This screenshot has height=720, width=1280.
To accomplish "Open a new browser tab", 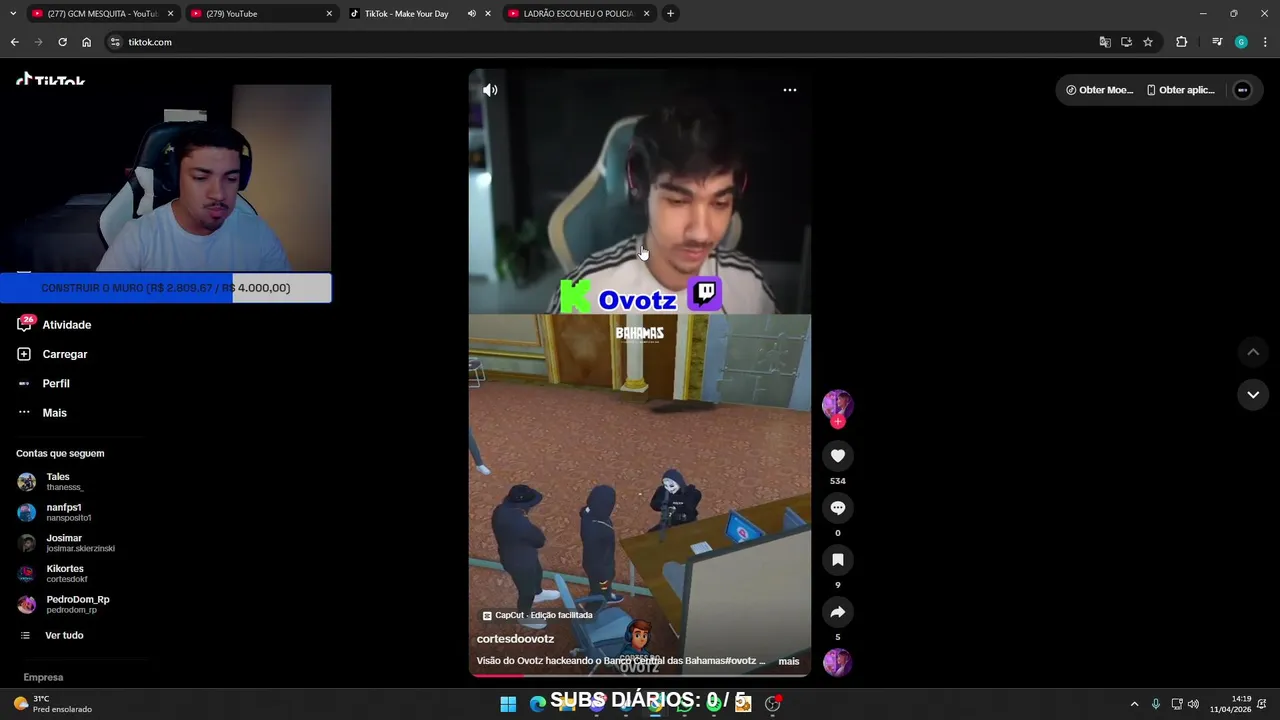I will click(670, 14).
